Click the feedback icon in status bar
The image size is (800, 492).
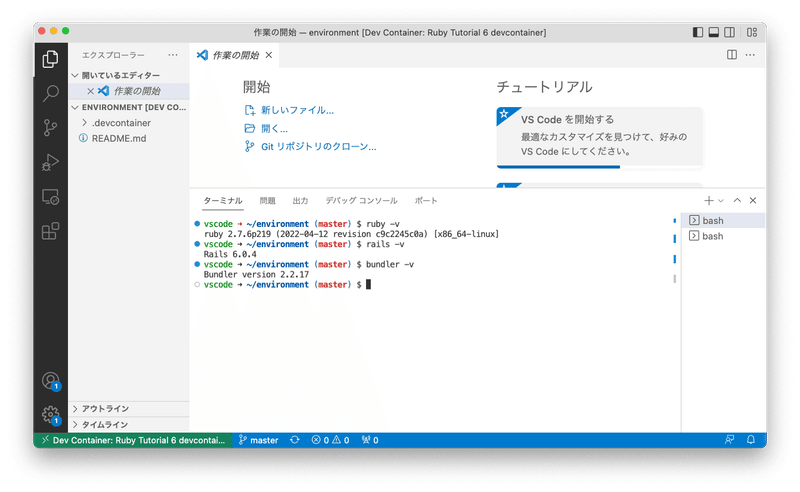pos(730,440)
